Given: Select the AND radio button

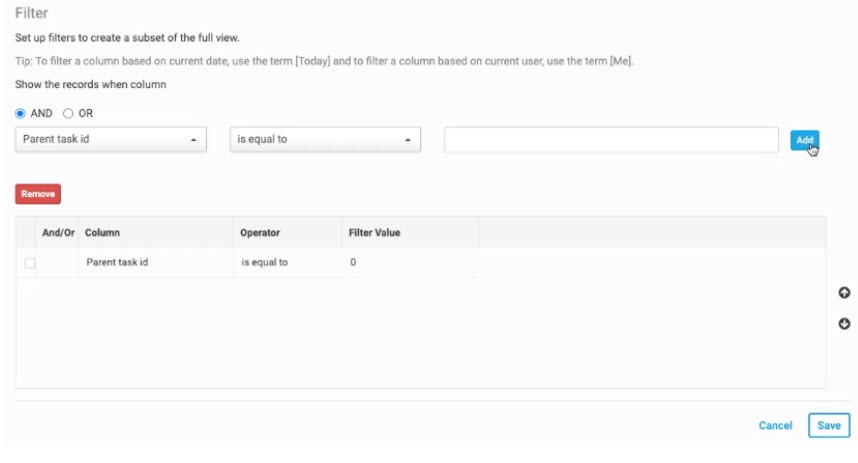Looking at the screenshot, I should tap(20, 113).
